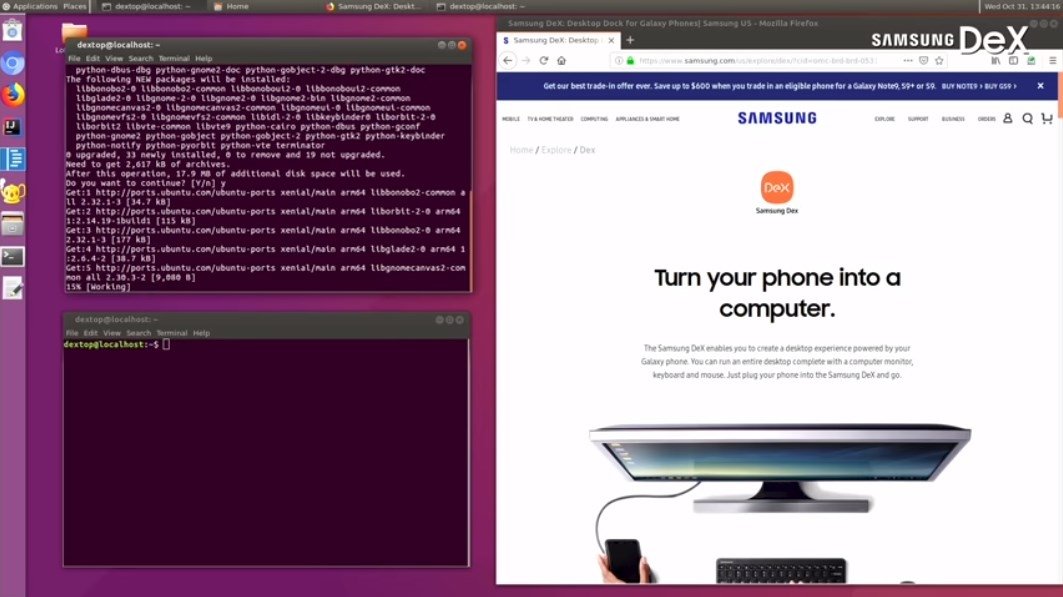Open the Samsung shopping cart
The height and width of the screenshot is (597, 1063).
tap(1047, 119)
